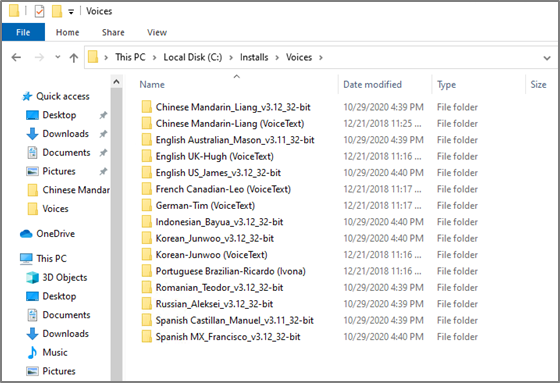Go up one folder level

74,58
